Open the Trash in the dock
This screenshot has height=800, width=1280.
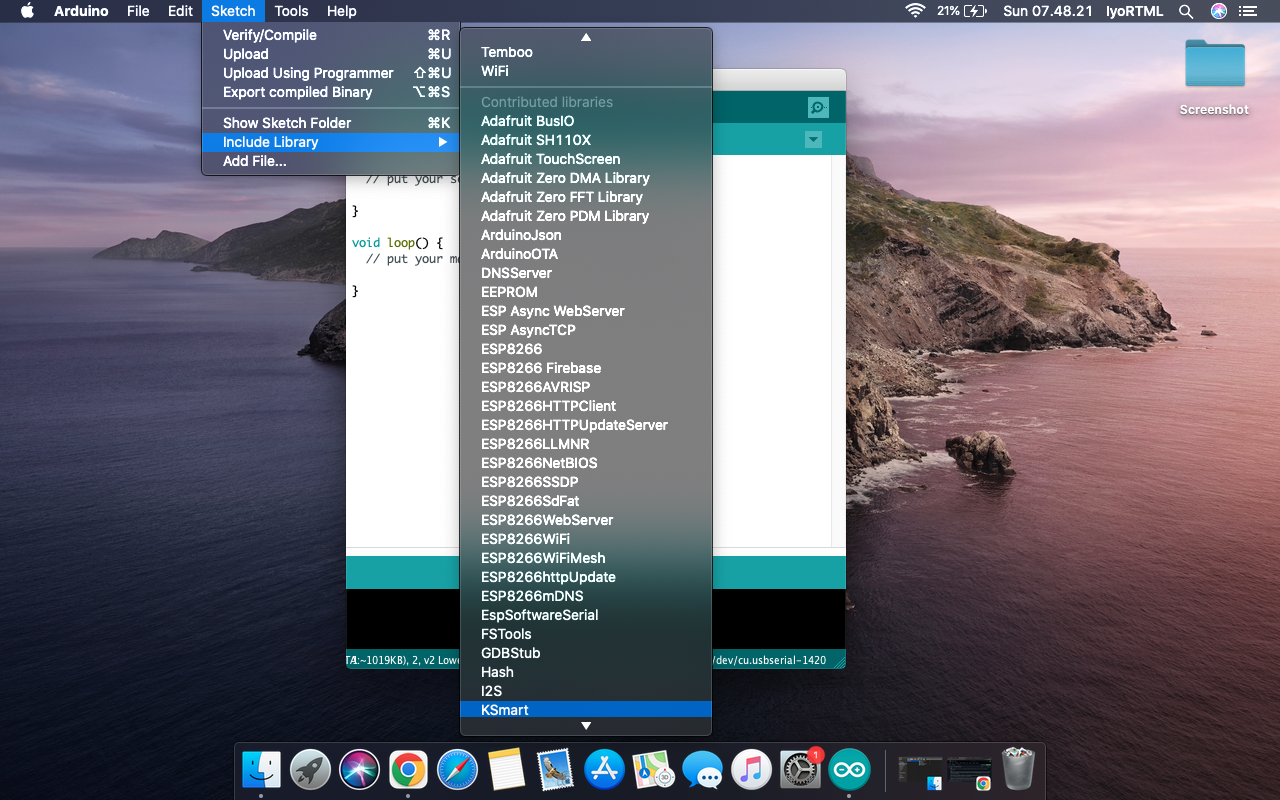pyautogui.click(x=1018, y=770)
